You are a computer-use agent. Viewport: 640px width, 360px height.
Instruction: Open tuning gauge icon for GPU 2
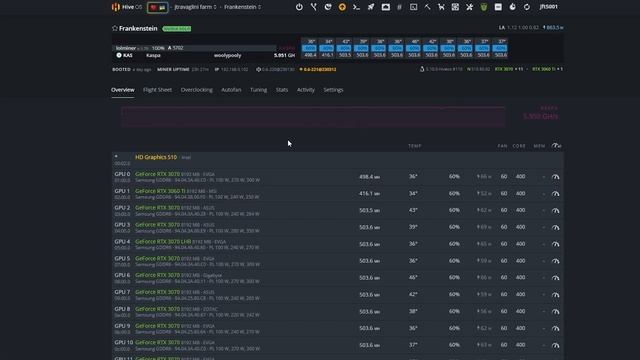point(556,210)
